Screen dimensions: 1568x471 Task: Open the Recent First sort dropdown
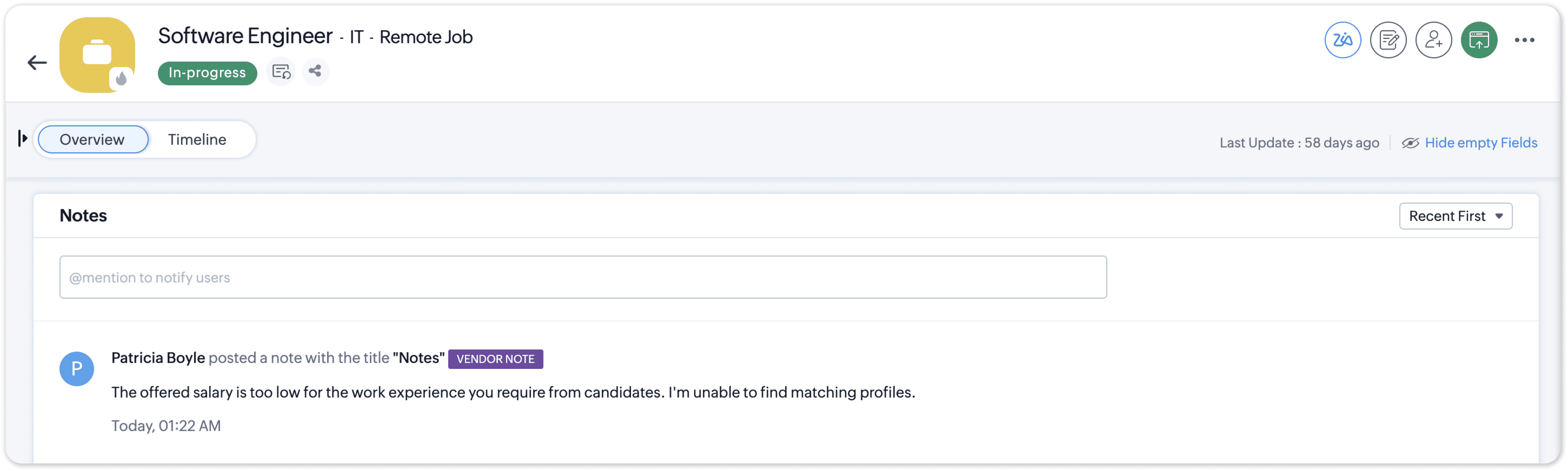click(1455, 216)
